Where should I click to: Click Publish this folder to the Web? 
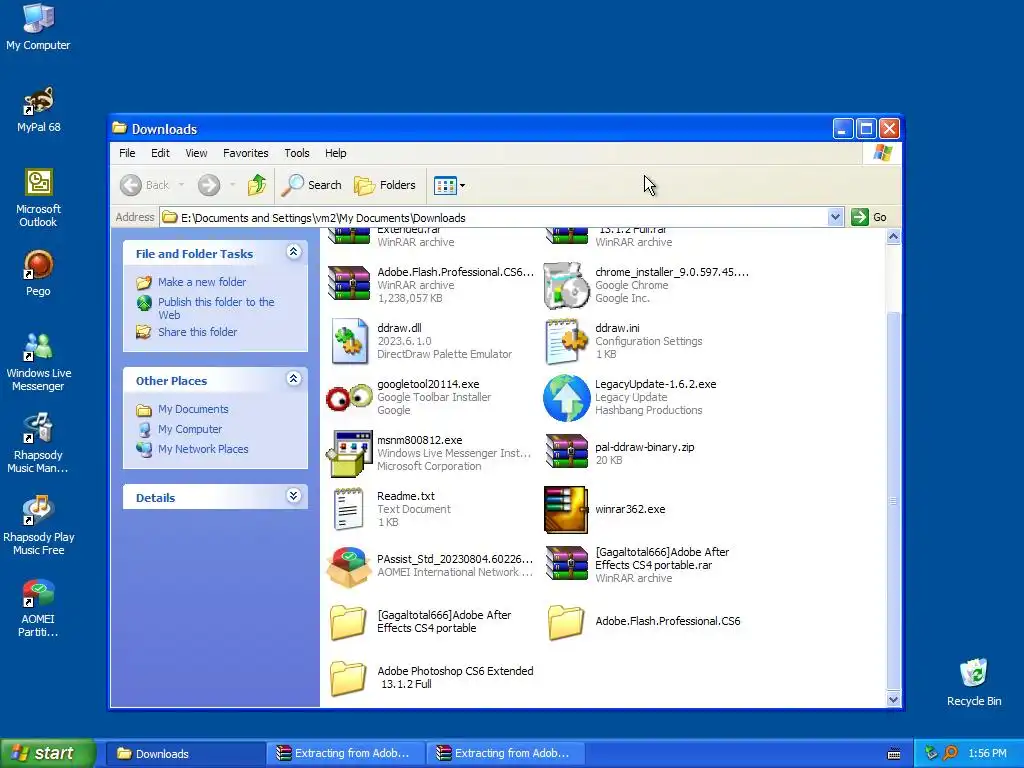(216, 308)
